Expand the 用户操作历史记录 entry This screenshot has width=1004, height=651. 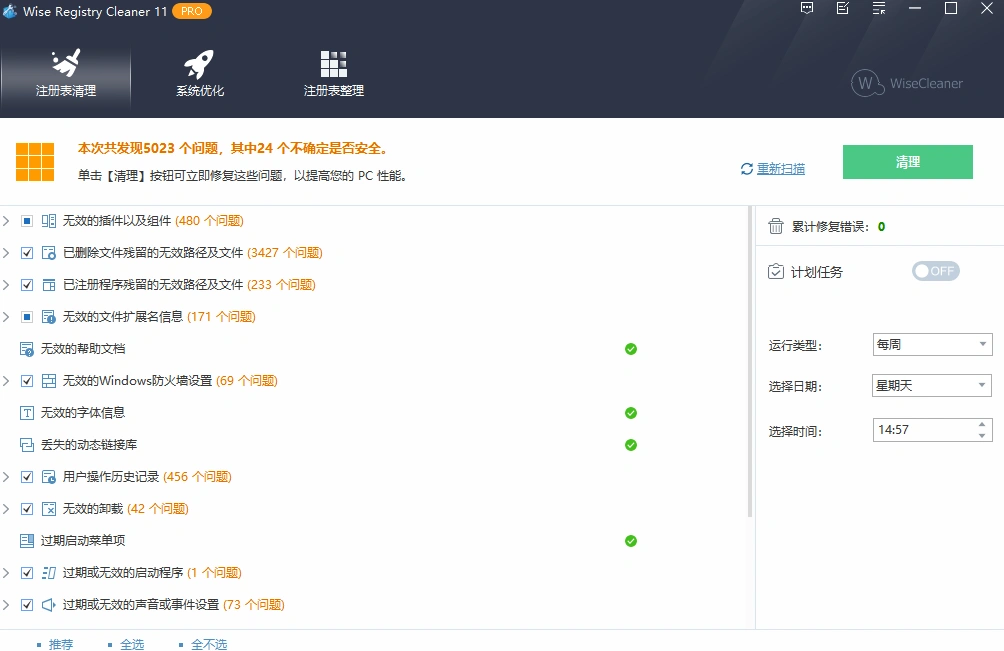point(8,477)
